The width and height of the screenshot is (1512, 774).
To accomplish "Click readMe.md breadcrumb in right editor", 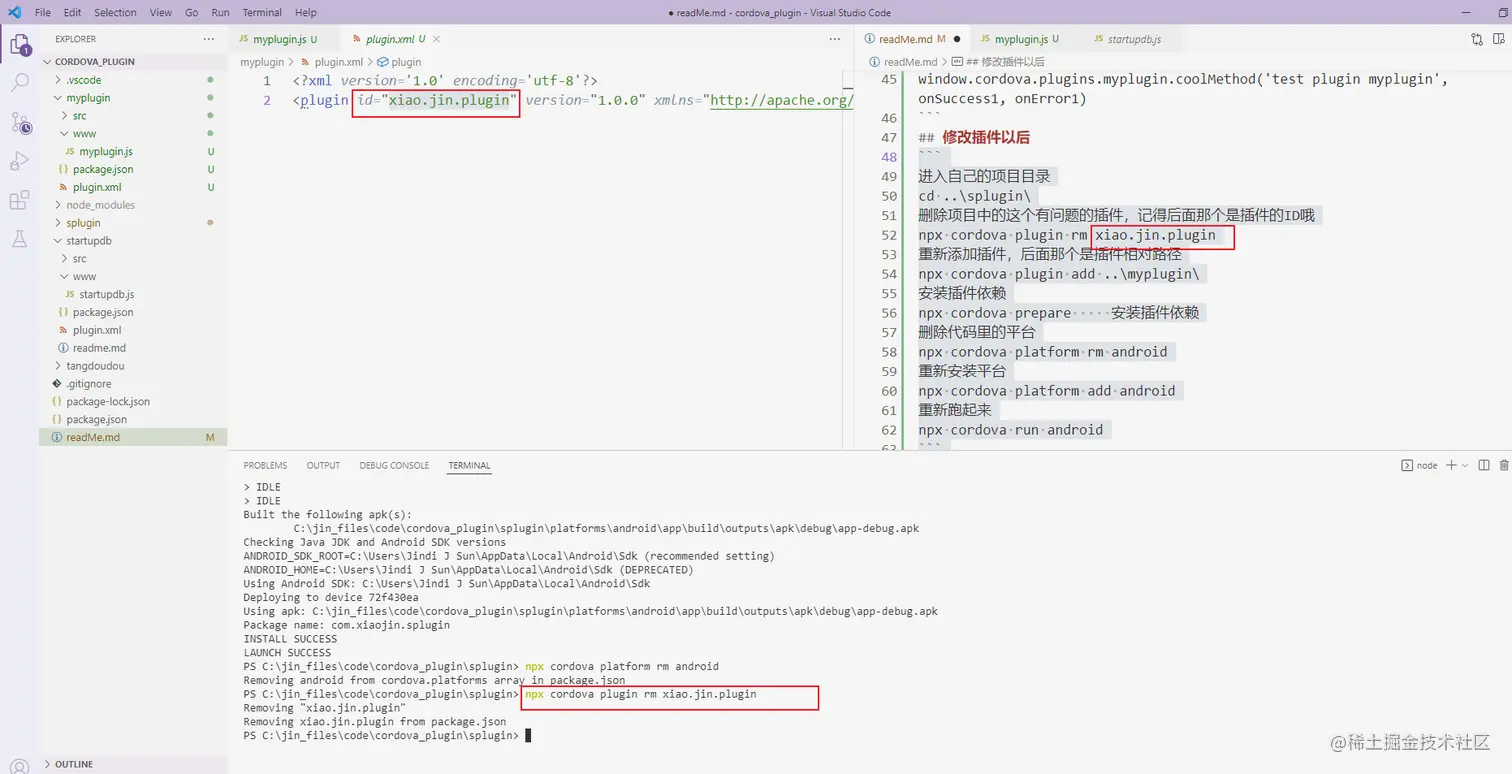I will point(903,62).
